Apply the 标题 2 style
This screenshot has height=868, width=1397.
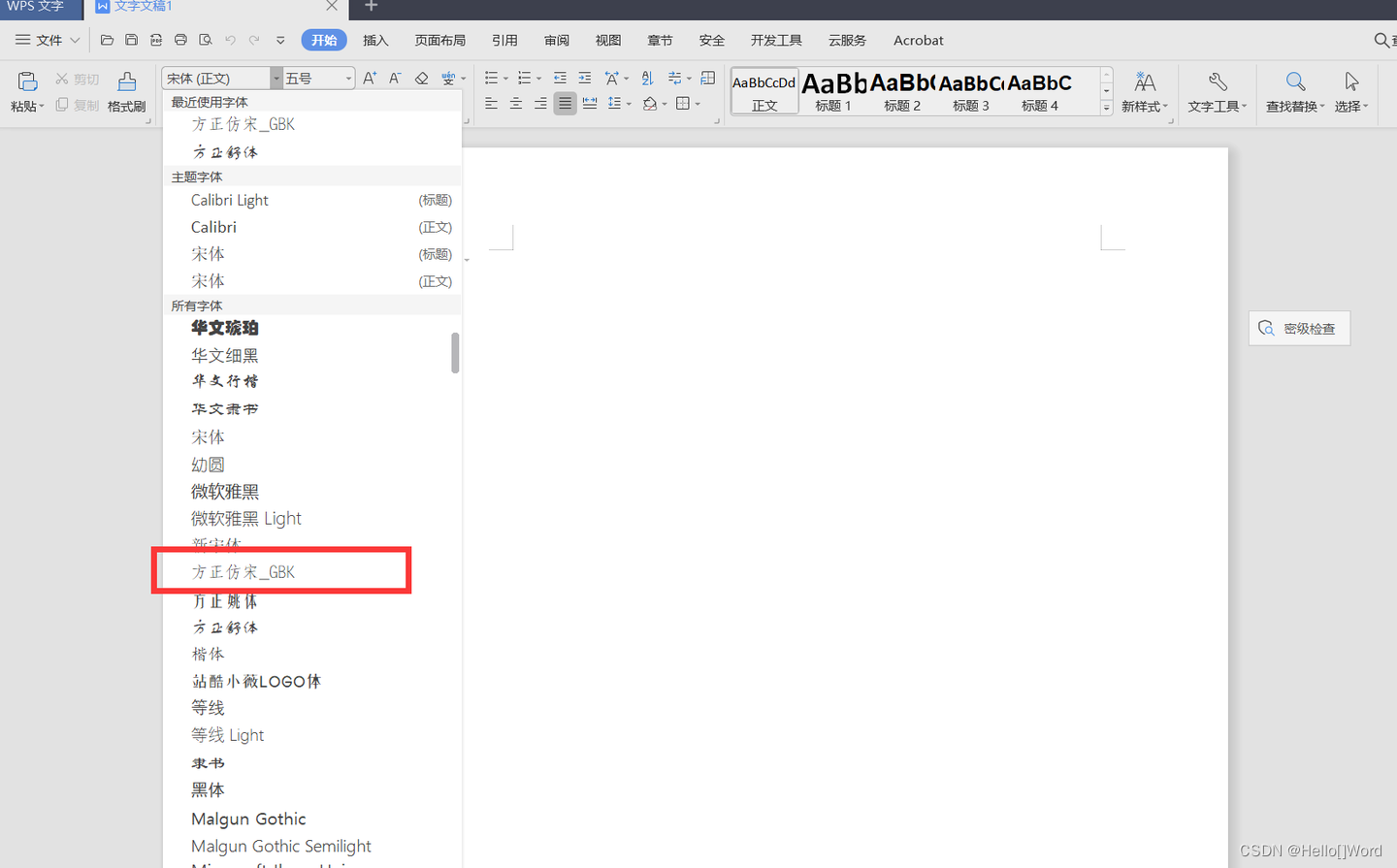pyautogui.click(x=902, y=91)
